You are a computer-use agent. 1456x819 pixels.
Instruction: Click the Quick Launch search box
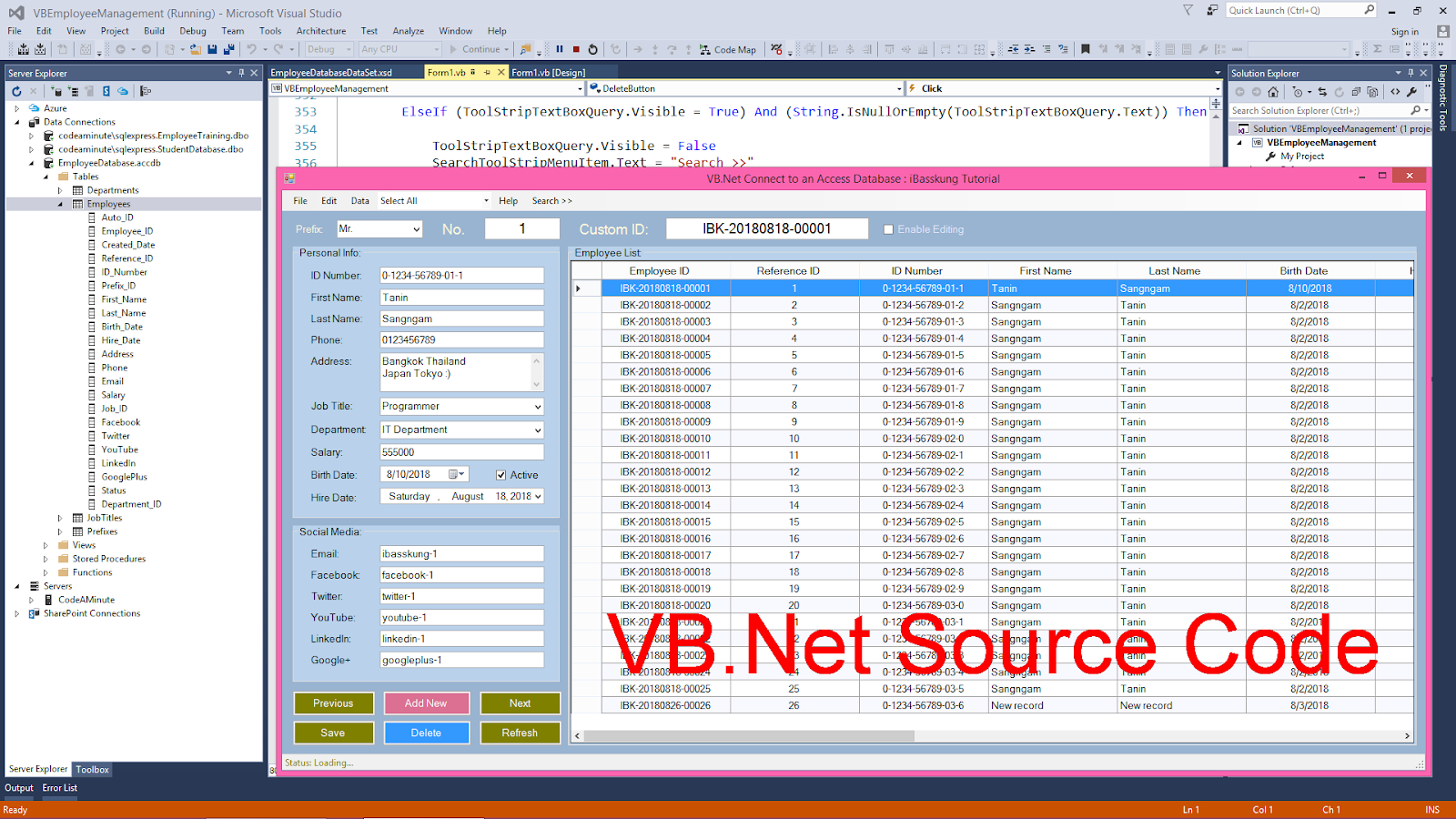pyautogui.click(x=1301, y=10)
